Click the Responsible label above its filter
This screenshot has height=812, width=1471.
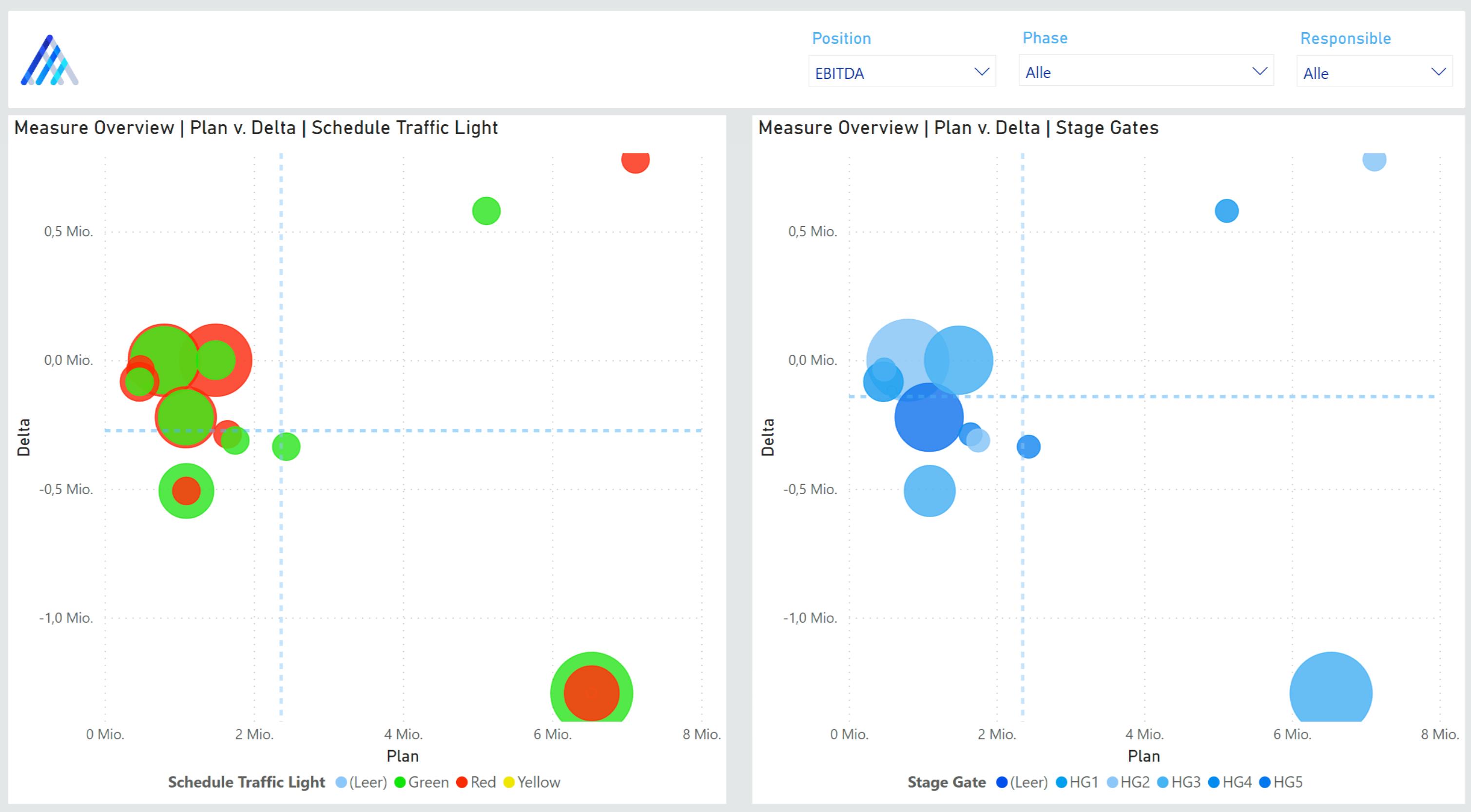1346,37
